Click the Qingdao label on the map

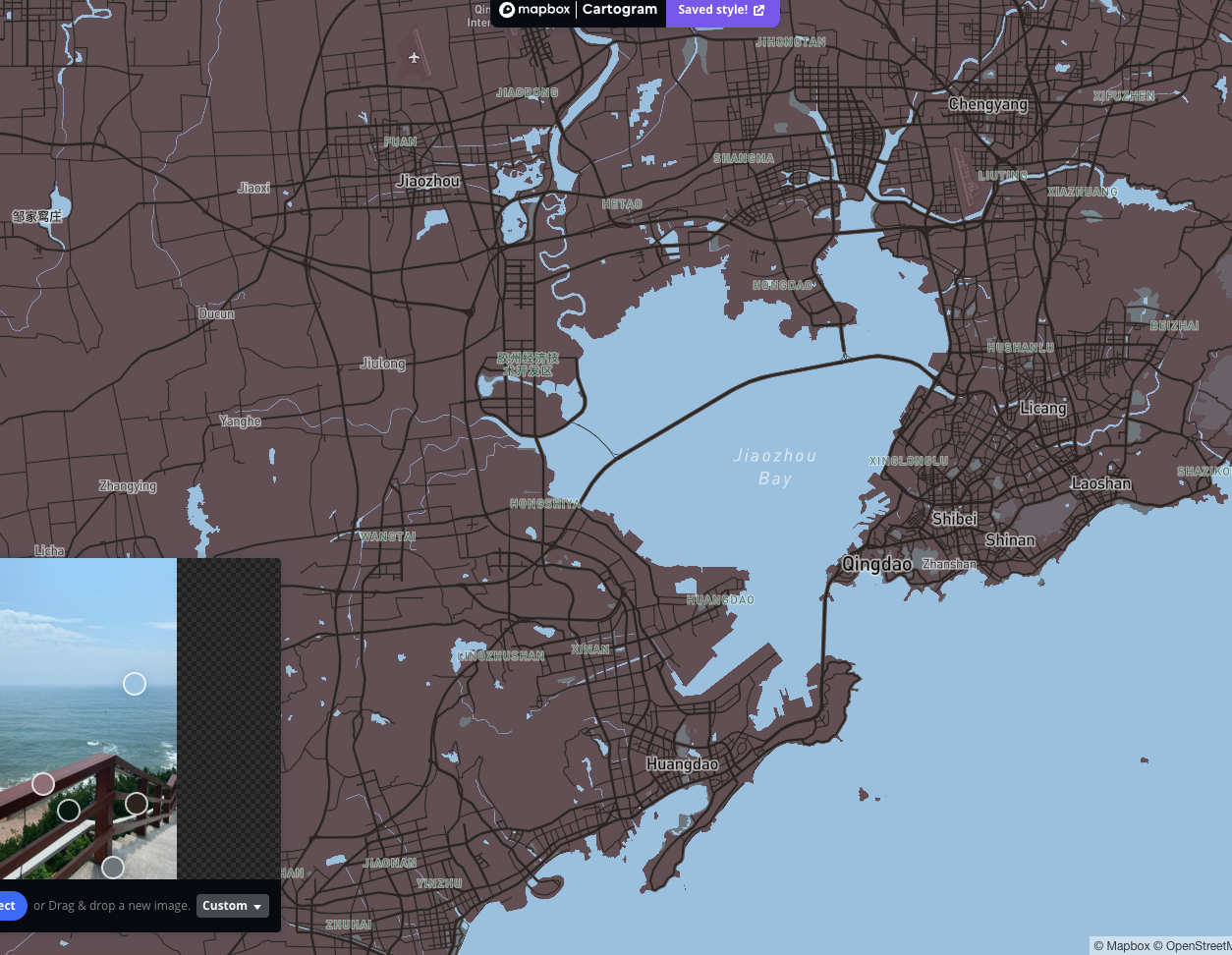pyautogui.click(x=877, y=564)
